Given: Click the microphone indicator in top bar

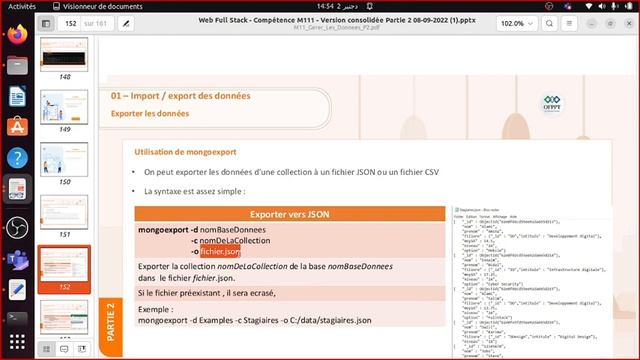Looking at the screenshot, I should pyautogui.click(x=615, y=6).
